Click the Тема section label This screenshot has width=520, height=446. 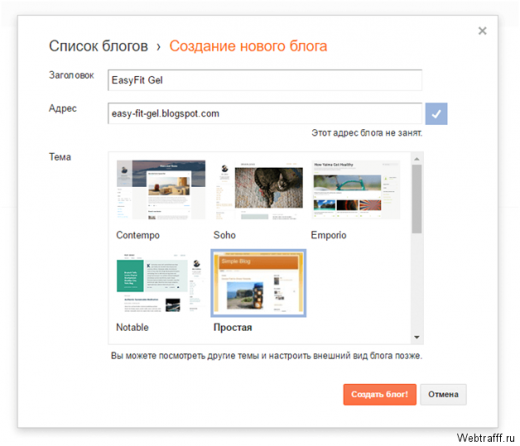point(60,157)
